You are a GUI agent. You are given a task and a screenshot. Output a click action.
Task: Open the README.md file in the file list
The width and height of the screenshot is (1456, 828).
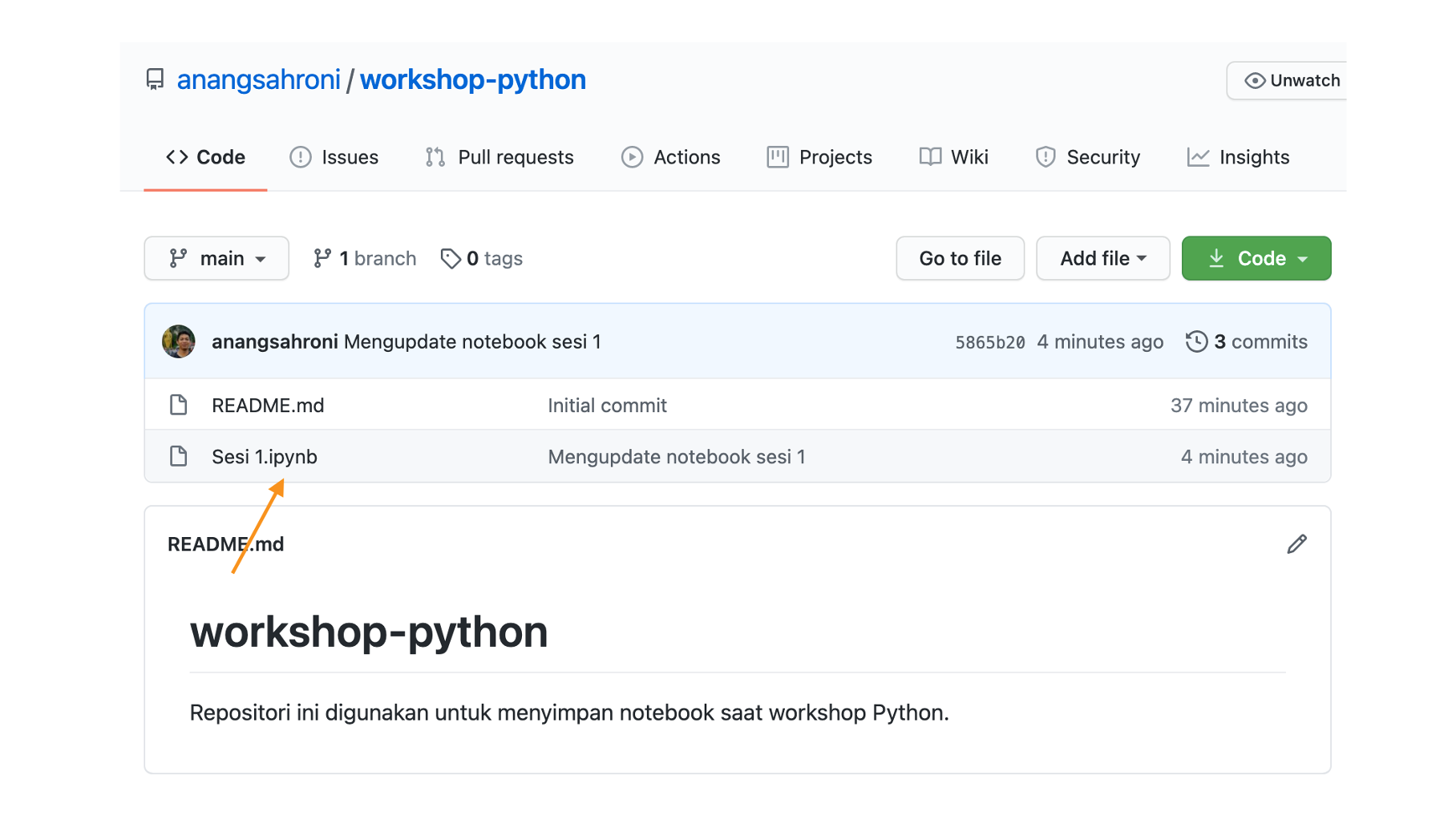268,406
